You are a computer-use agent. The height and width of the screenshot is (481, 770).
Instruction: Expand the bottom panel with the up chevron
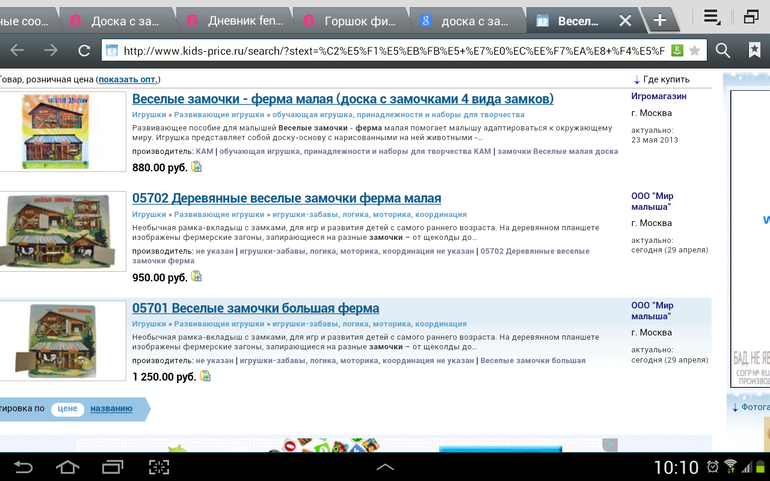(x=385, y=467)
